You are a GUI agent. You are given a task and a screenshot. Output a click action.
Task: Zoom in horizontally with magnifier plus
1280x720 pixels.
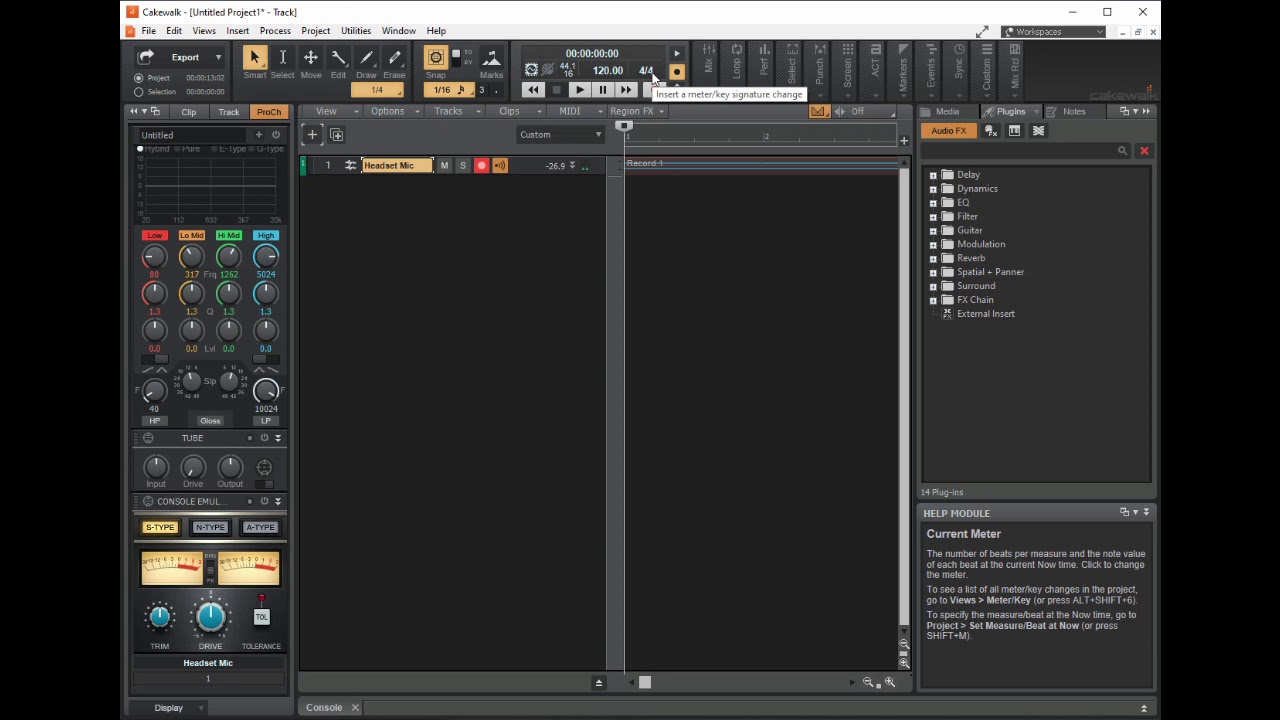(889, 683)
